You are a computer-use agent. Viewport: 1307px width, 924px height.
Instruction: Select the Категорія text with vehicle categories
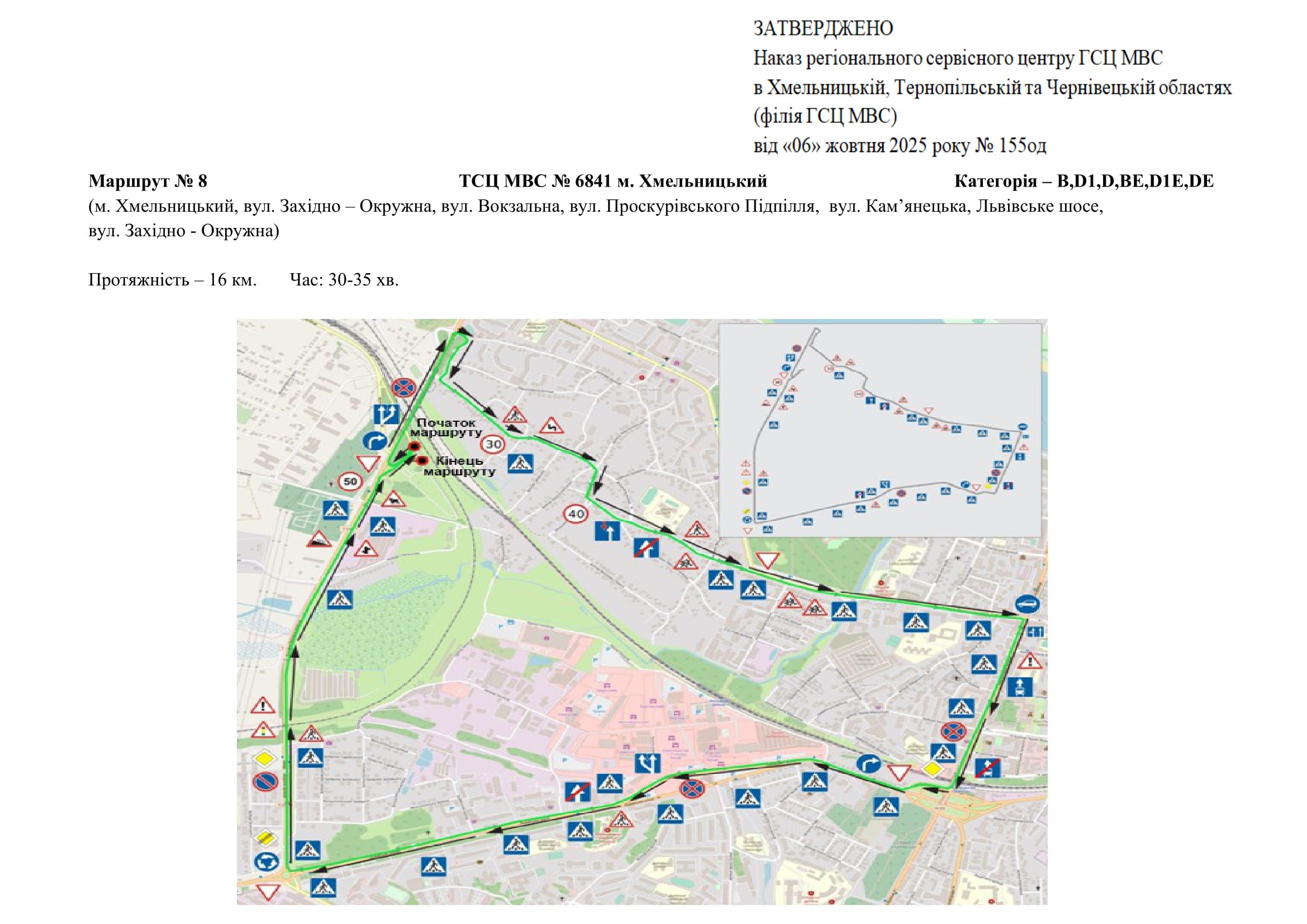click(1083, 181)
